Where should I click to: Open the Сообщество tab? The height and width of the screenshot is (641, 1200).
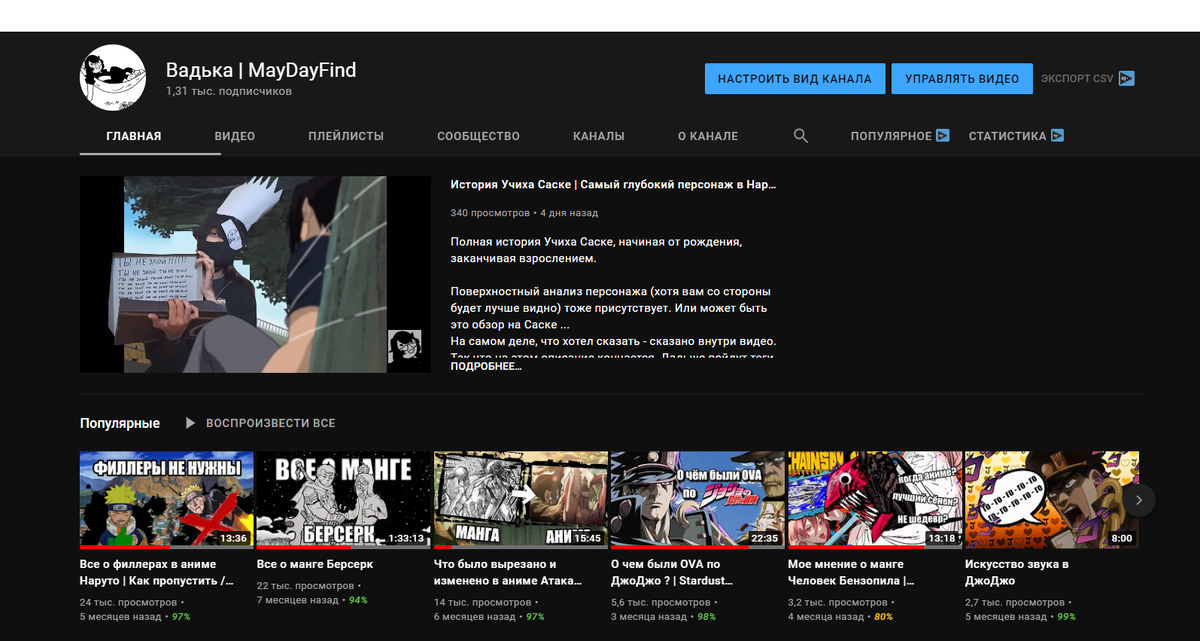pos(479,136)
